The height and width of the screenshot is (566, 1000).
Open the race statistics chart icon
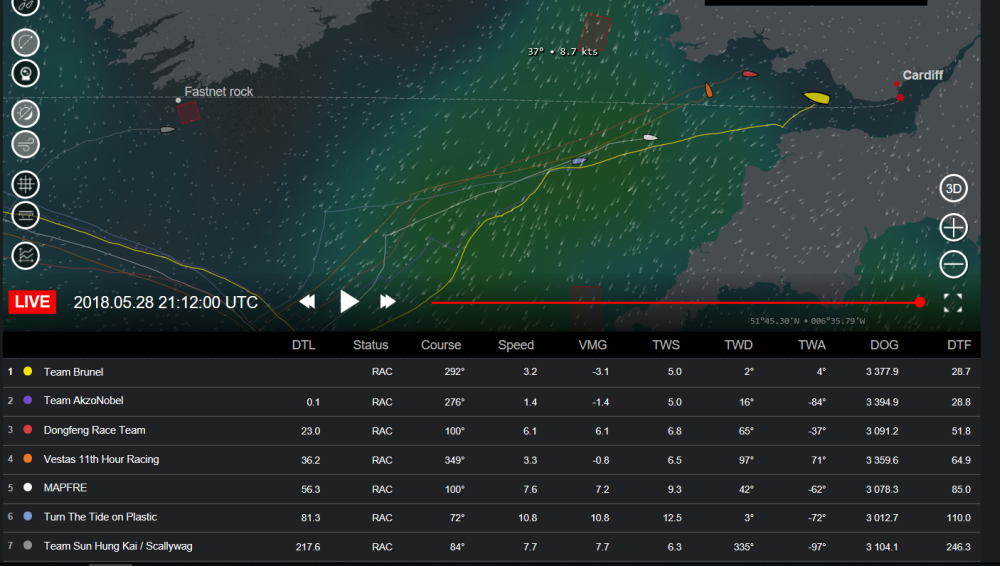coord(26,255)
